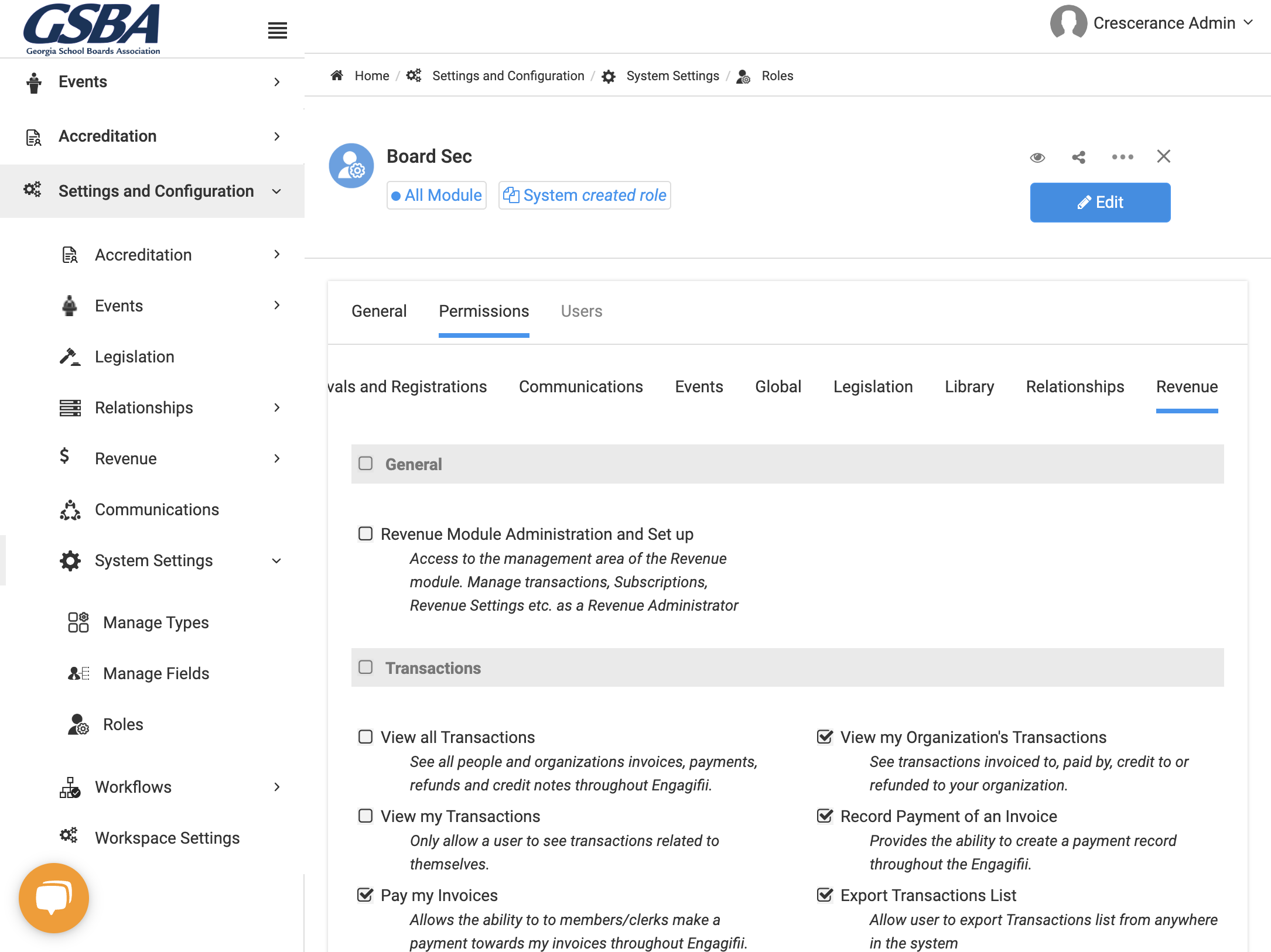Screen dimensions: 1271x952
Task: Check View my Transactions checkbox
Action: pos(365,816)
